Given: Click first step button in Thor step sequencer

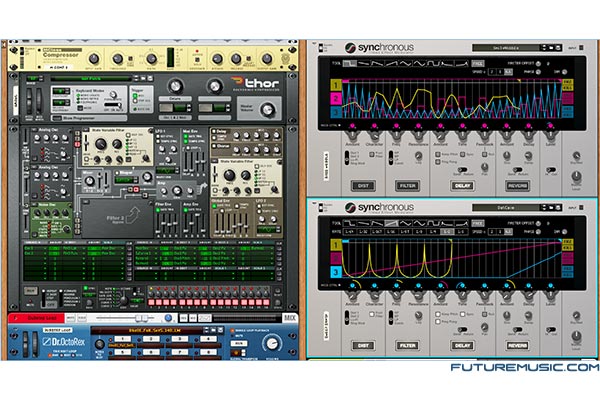Looking at the screenshot, I should pos(151,302).
